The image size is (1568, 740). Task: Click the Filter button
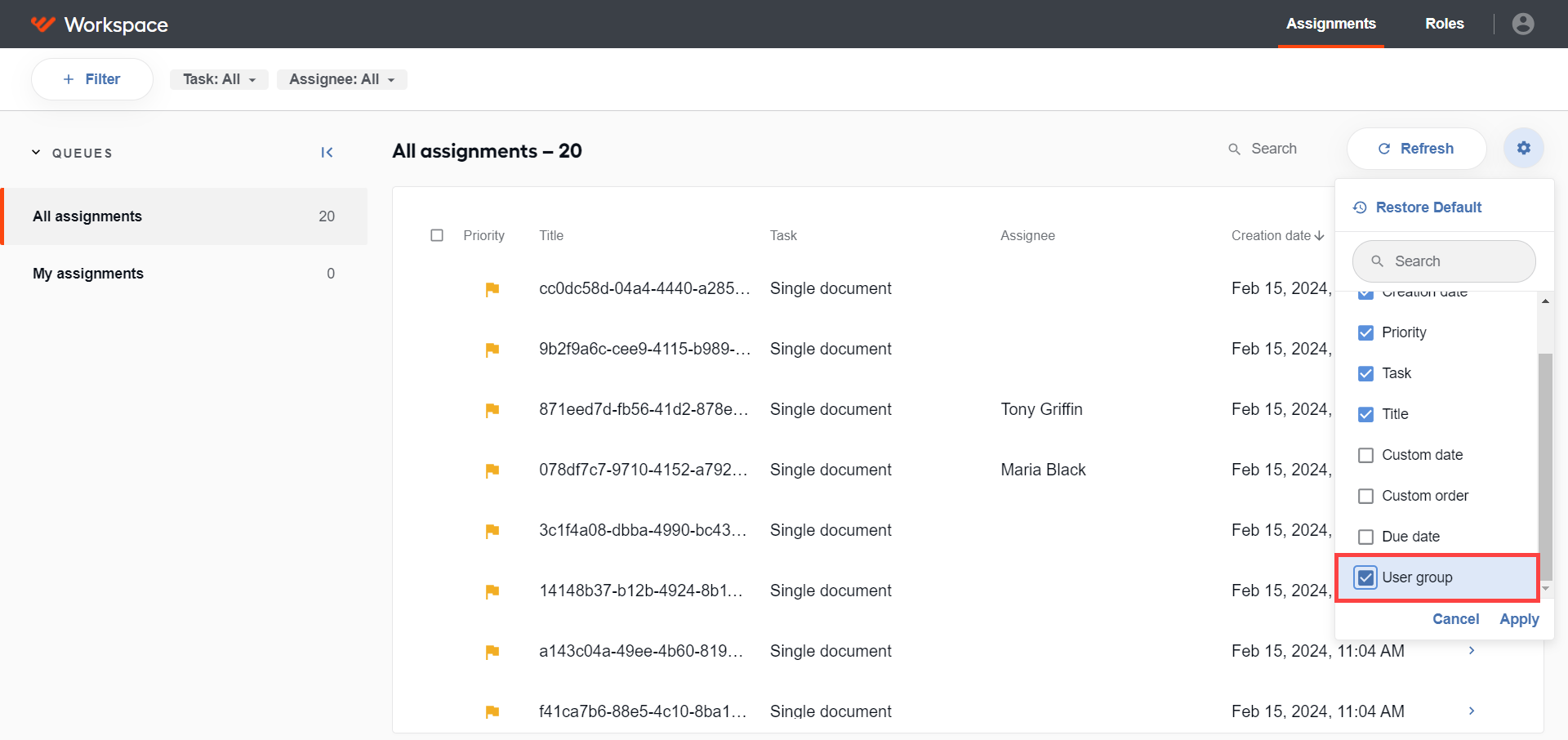[x=91, y=79]
